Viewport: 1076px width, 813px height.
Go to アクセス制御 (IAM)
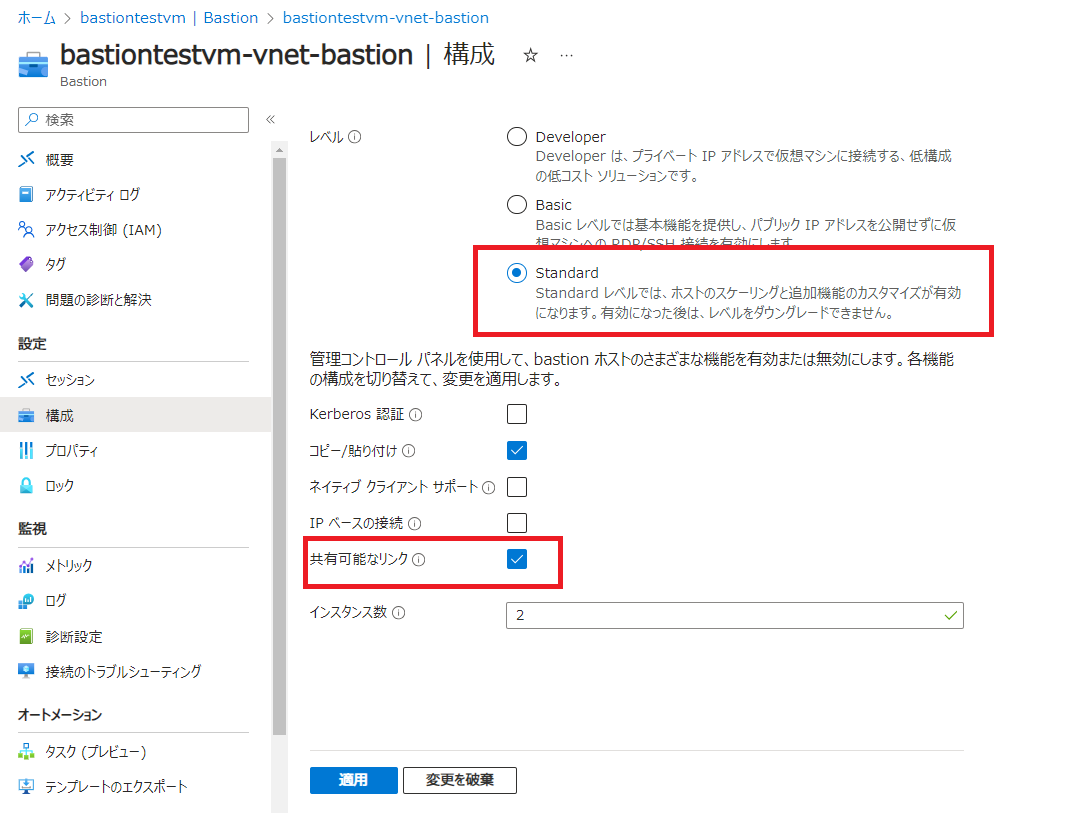coord(104,230)
